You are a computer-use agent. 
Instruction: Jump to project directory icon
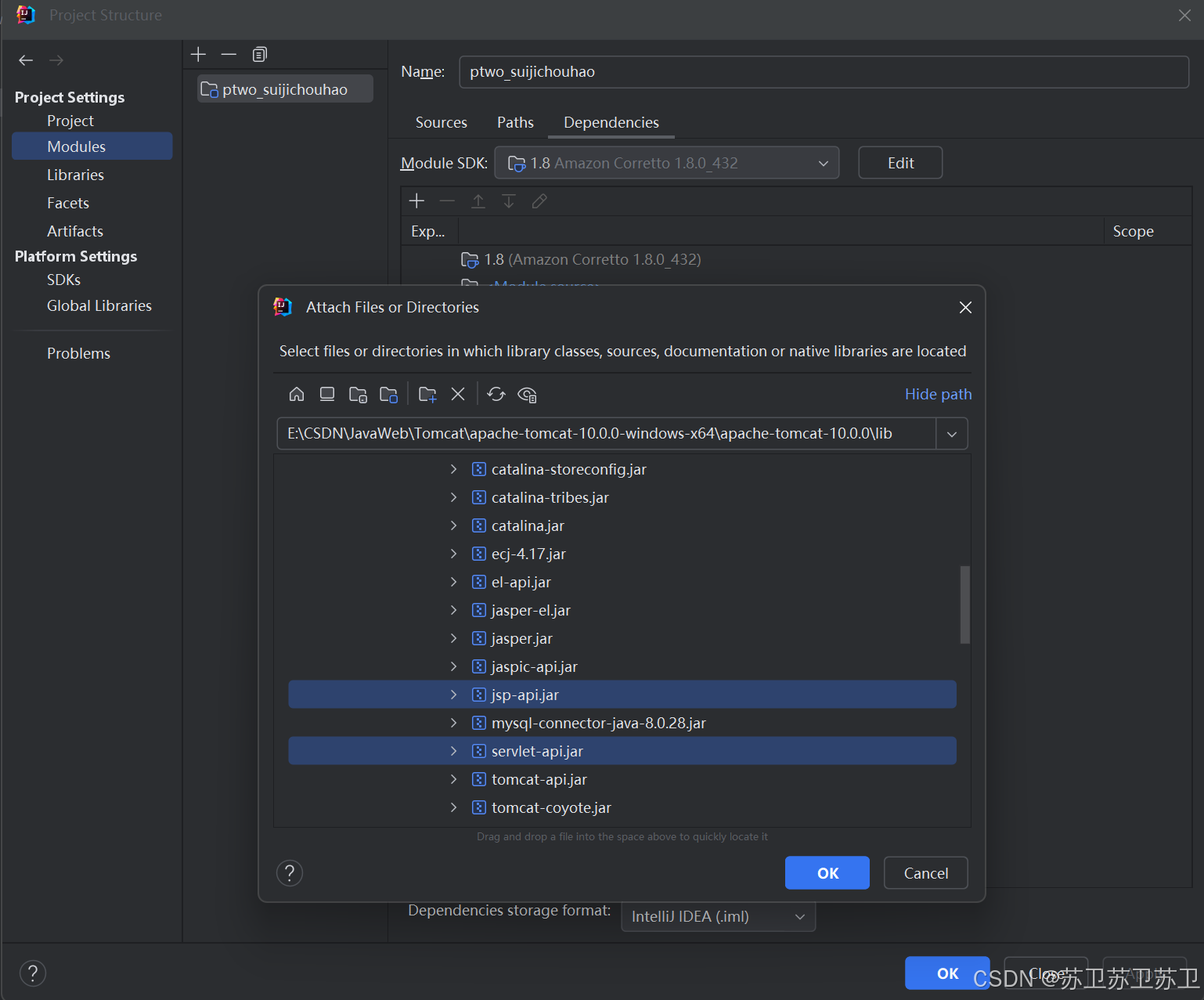[358, 394]
